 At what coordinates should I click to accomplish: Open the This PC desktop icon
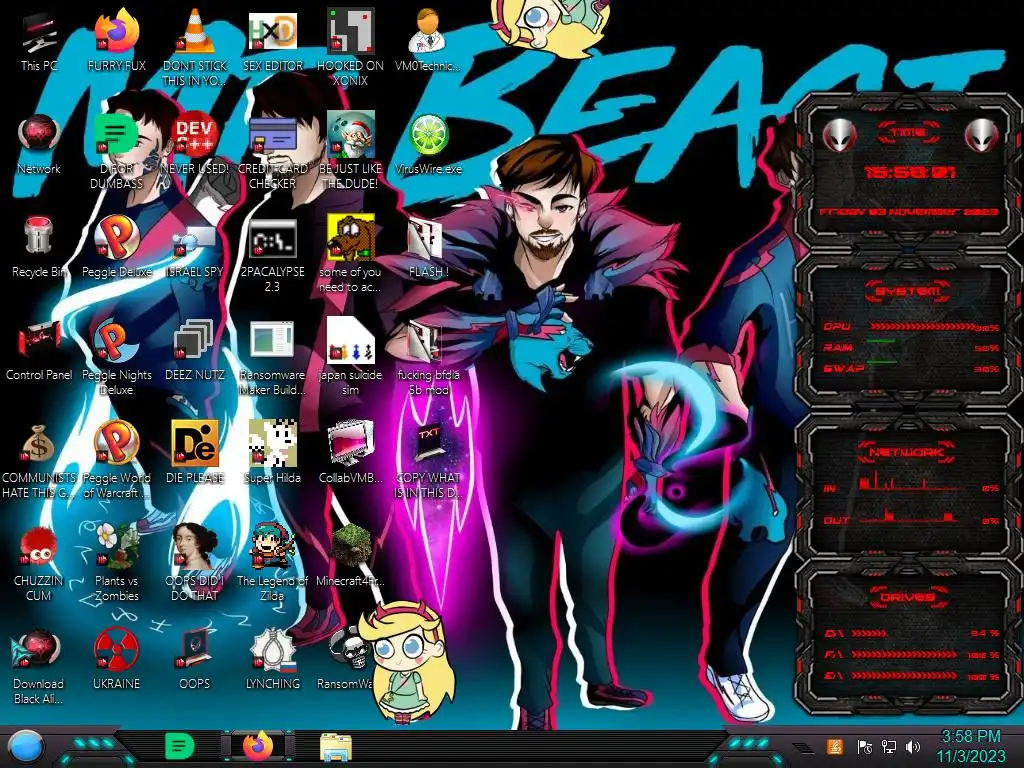[x=39, y=42]
